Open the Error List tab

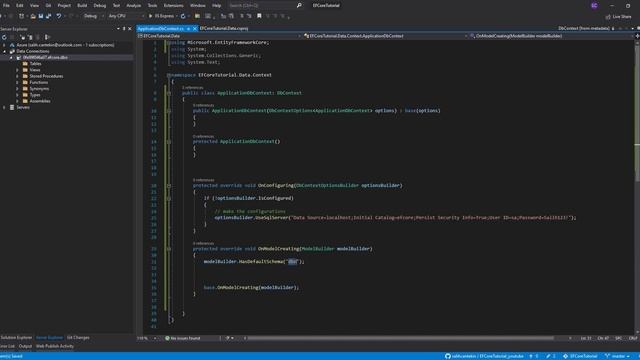coord(7,347)
